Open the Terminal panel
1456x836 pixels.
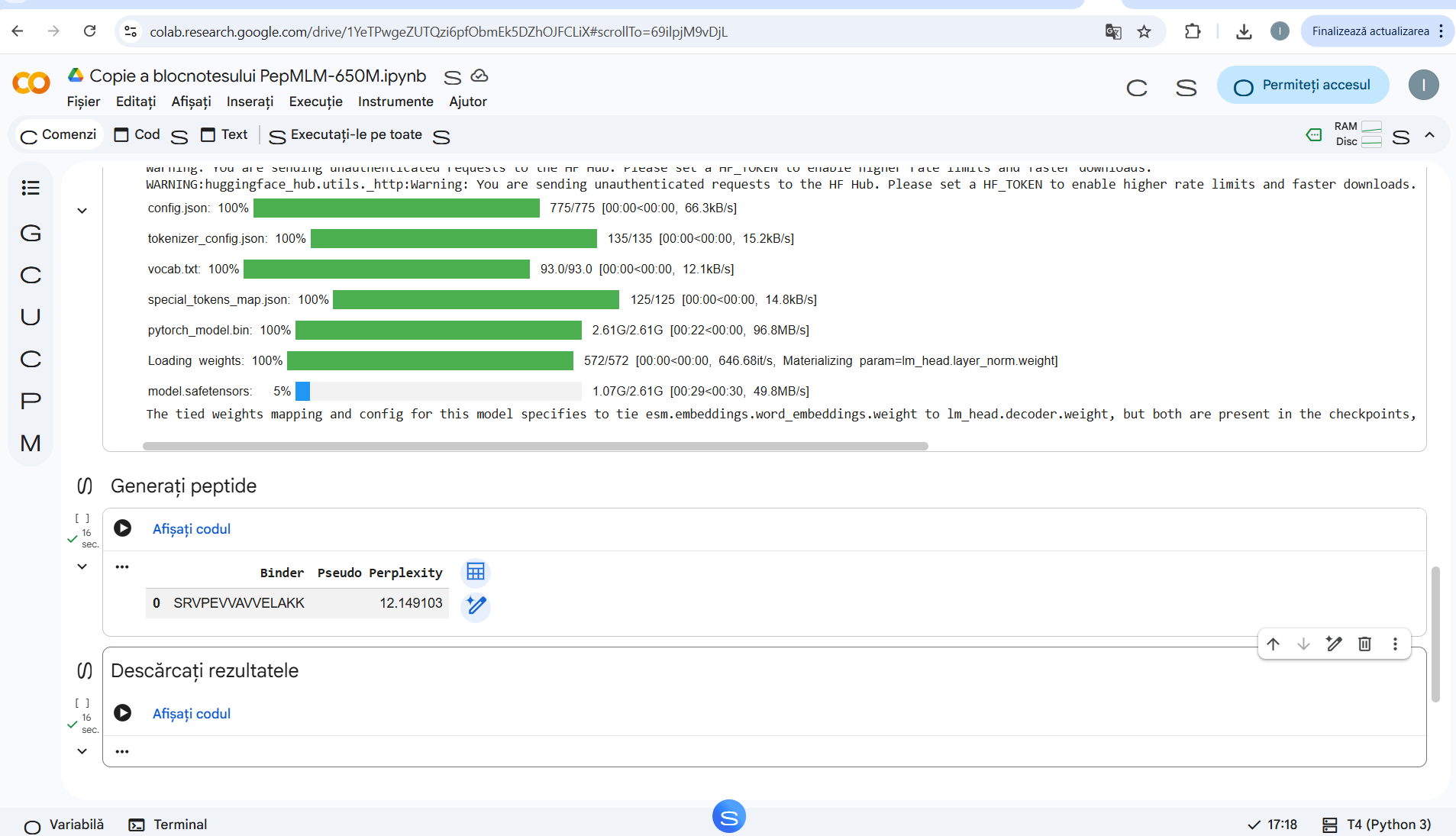tap(168, 825)
